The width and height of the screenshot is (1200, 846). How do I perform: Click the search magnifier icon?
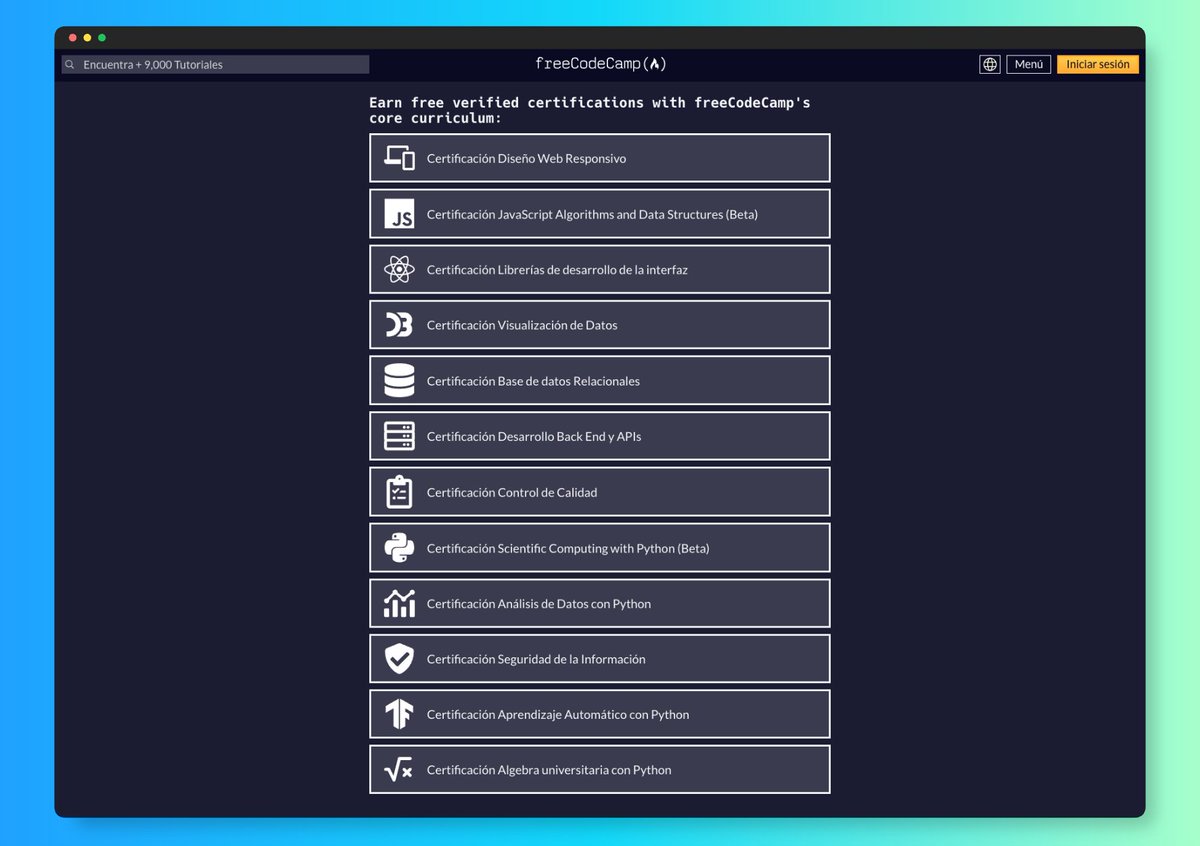(70, 64)
